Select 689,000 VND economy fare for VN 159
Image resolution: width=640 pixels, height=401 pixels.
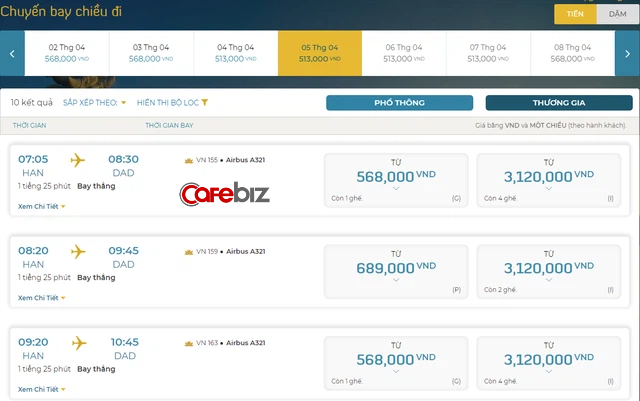pyautogui.click(x=397, y=267)
